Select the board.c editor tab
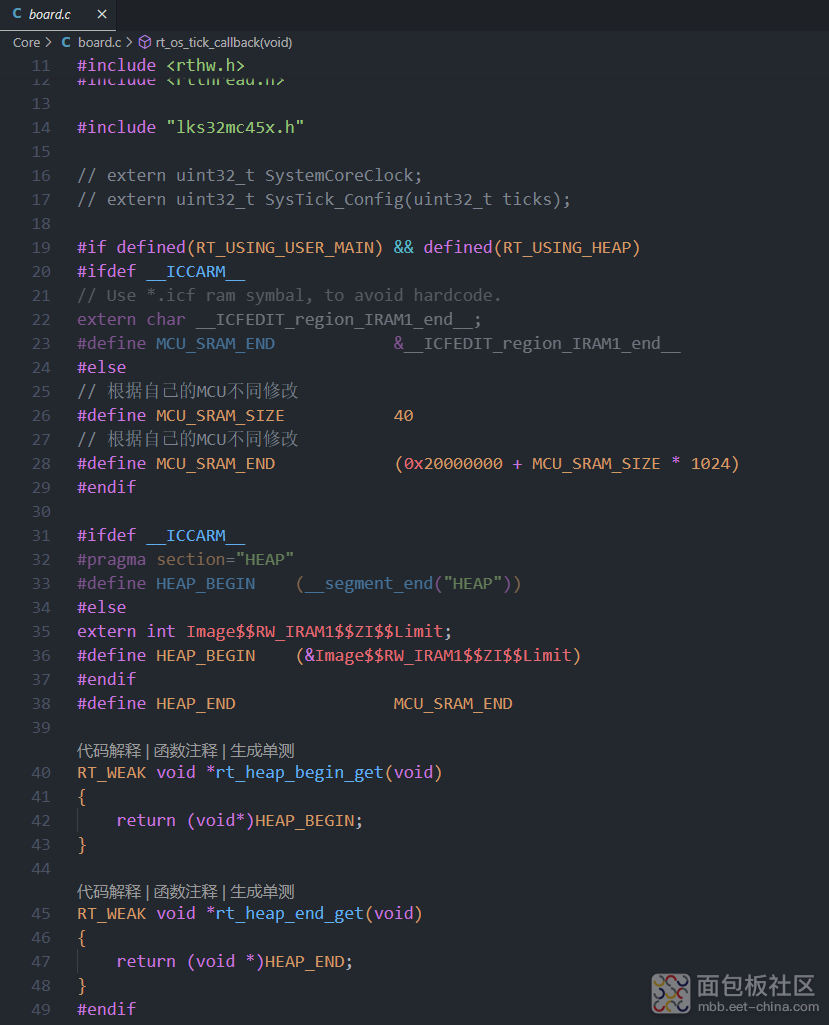The height and width of the screenshot is (1025, 829). coord(58,14)
